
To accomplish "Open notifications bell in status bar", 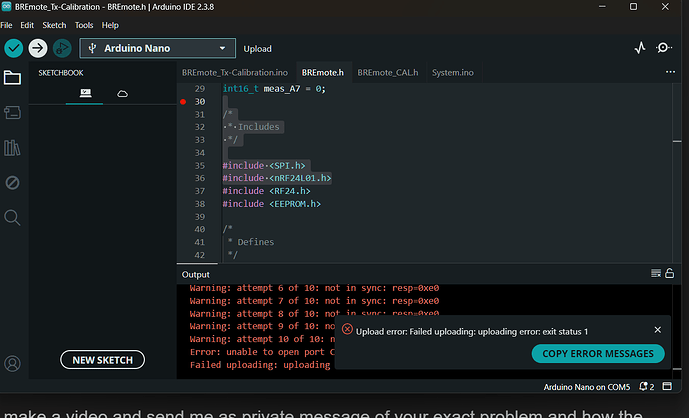I will tap(646, 386).
